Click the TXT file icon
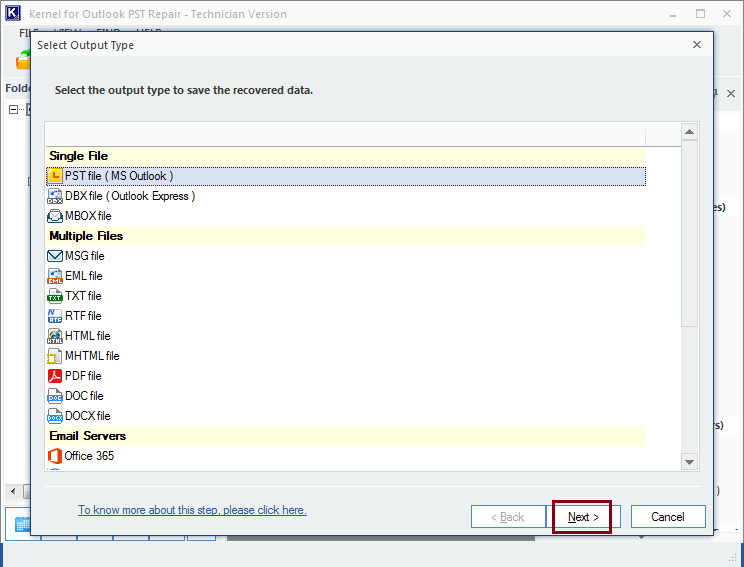 [55, 296]
